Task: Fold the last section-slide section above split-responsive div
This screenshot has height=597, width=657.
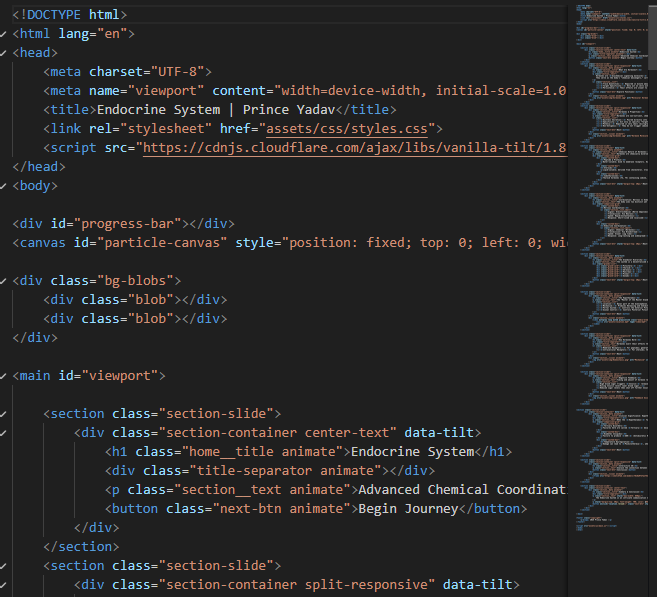Action: 4,566
